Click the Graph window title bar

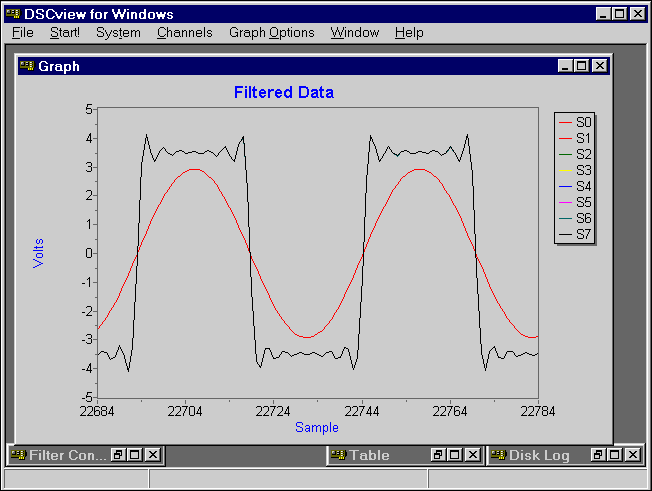(x=314, y=66)
